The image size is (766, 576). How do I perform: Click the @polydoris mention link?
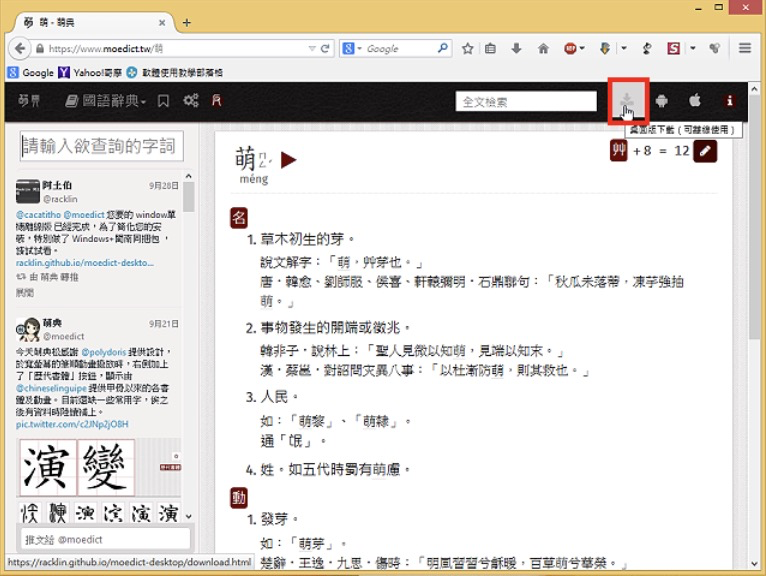[x=104, y=352]
